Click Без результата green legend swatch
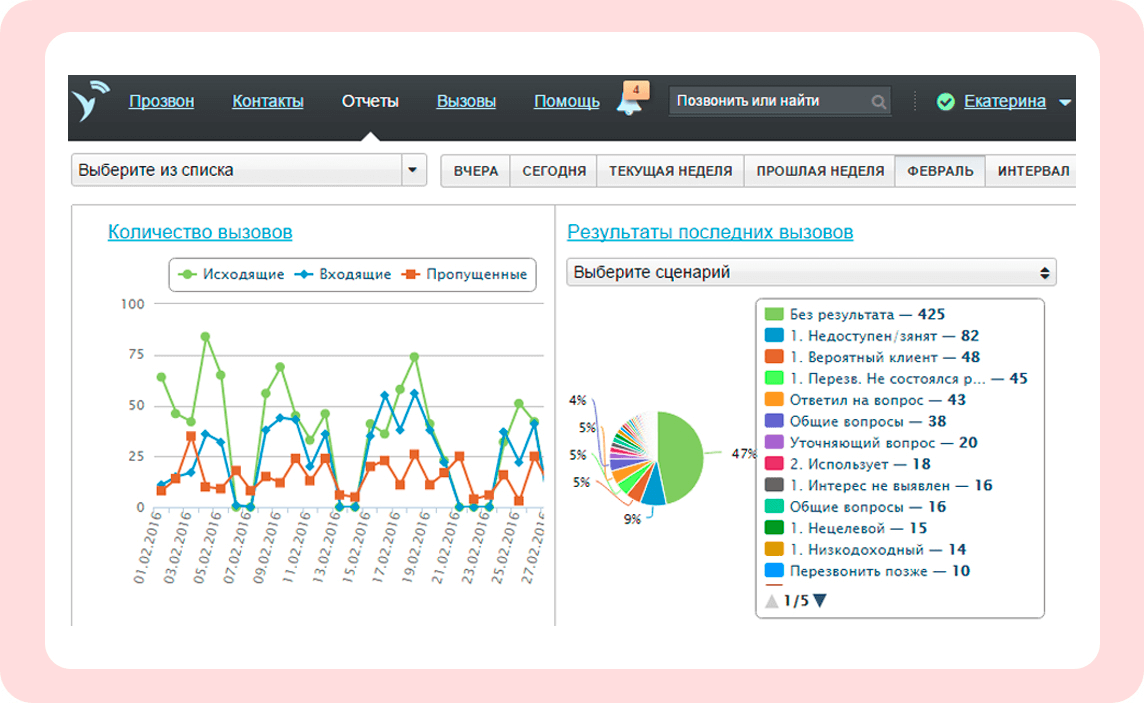Screen dimensions: 1144x703 (774, 314)
